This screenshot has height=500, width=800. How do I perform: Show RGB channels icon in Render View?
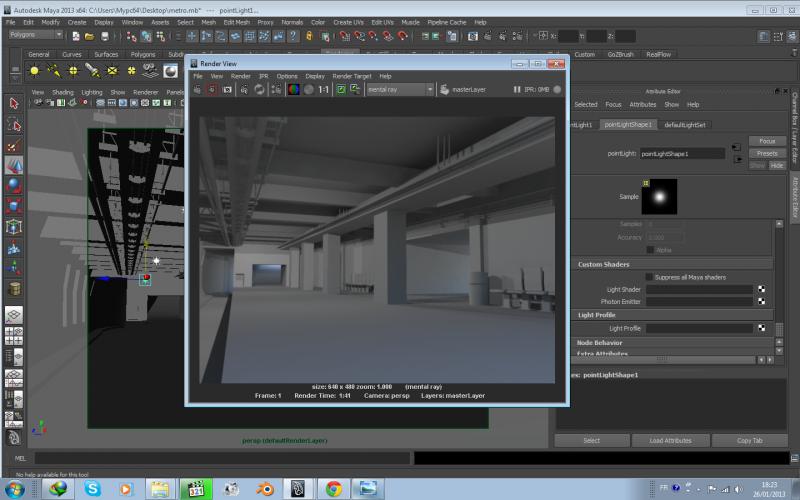[294, 90]
